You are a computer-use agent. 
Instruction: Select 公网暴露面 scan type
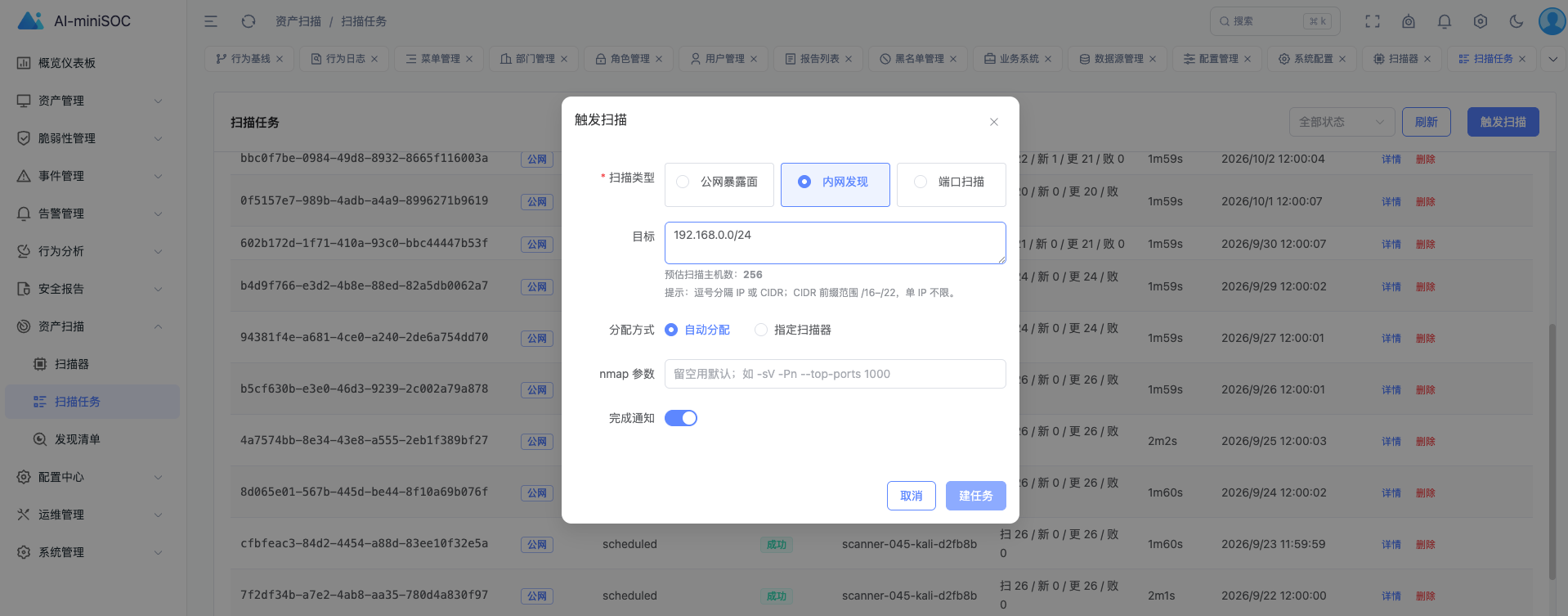point(719,184)
